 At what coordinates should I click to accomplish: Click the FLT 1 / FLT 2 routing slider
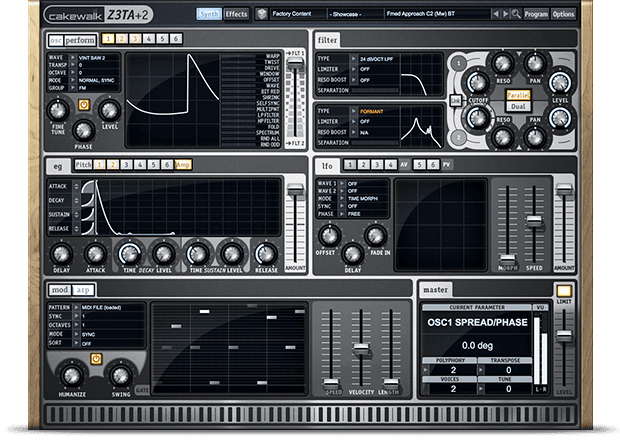click(x=295, y=98)
